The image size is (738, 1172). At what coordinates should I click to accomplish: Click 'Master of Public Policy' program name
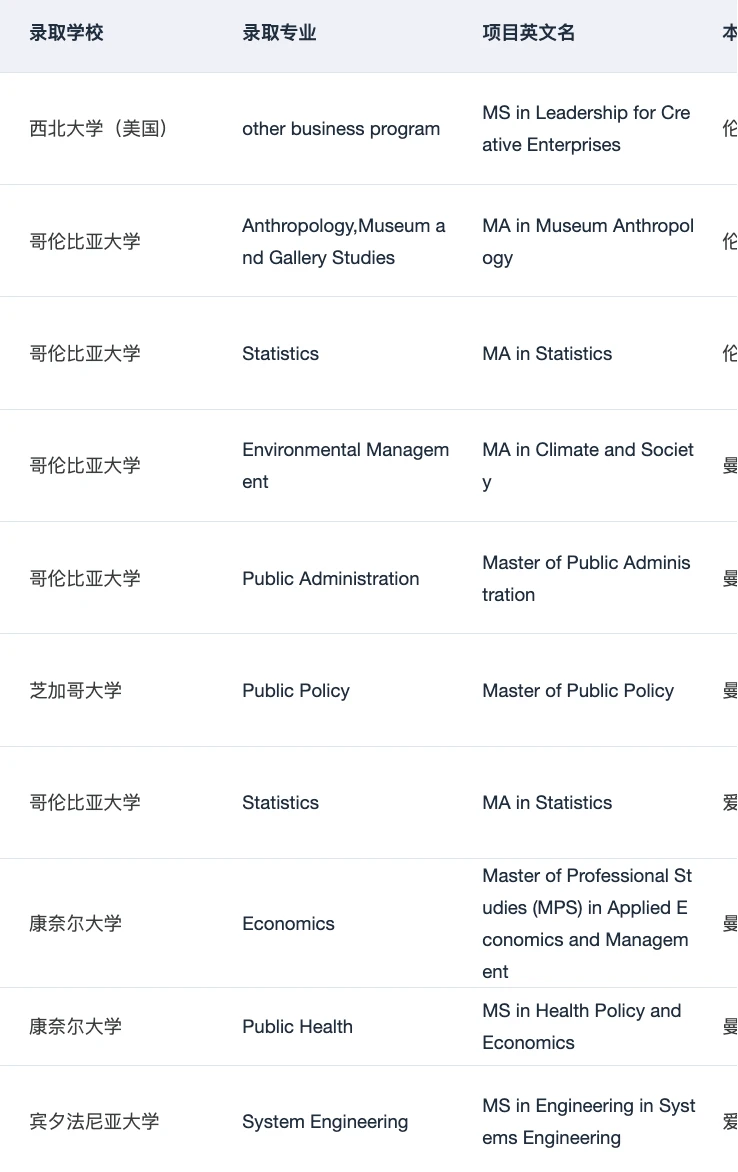578,691
